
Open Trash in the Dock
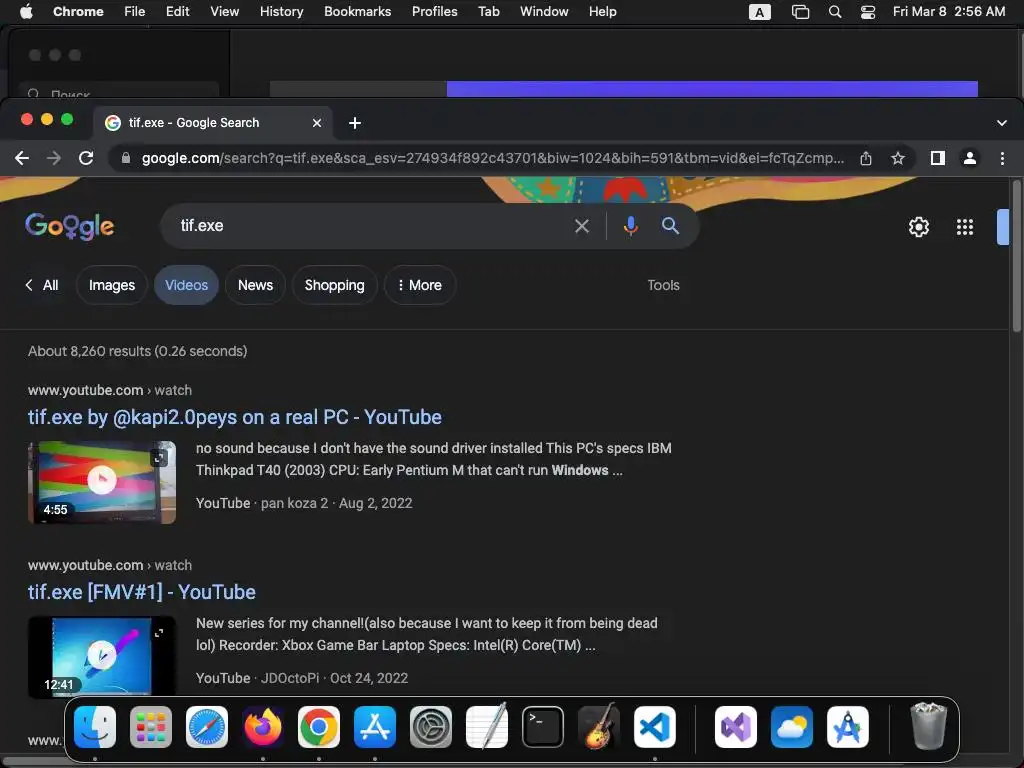pyautogui.click(x=928, y=726)
